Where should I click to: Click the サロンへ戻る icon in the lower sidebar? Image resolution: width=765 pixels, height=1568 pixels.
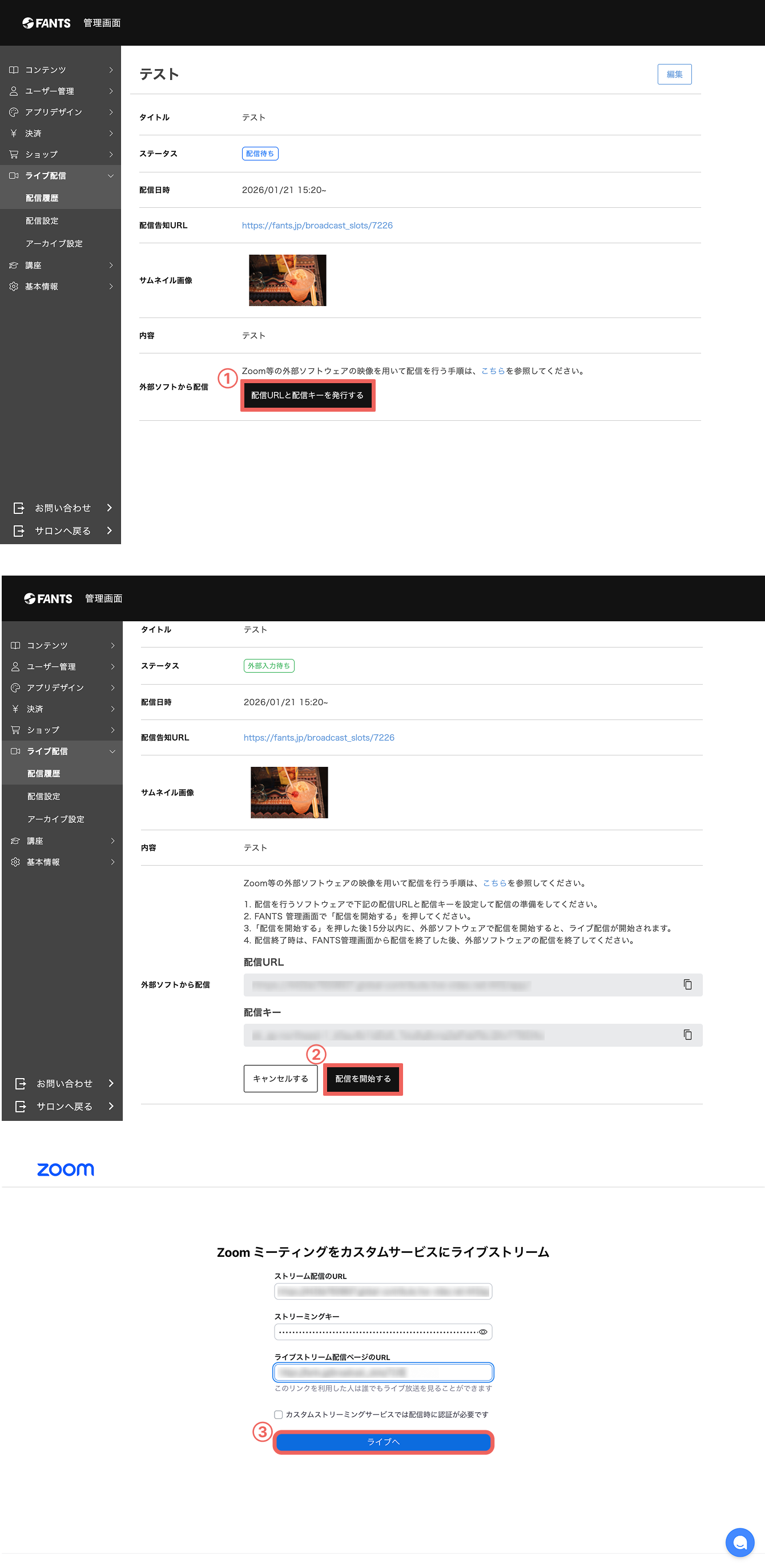[21, 1106]
